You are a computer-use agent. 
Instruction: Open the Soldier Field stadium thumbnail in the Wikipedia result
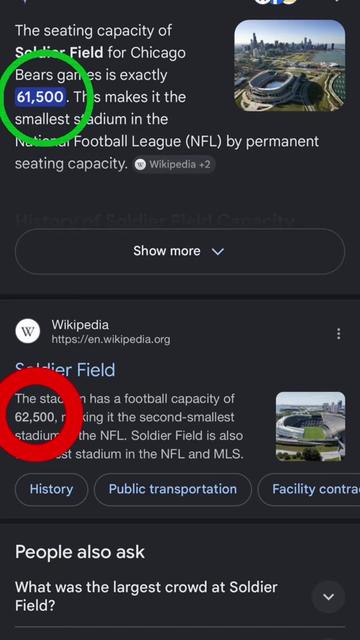(311, 427)
